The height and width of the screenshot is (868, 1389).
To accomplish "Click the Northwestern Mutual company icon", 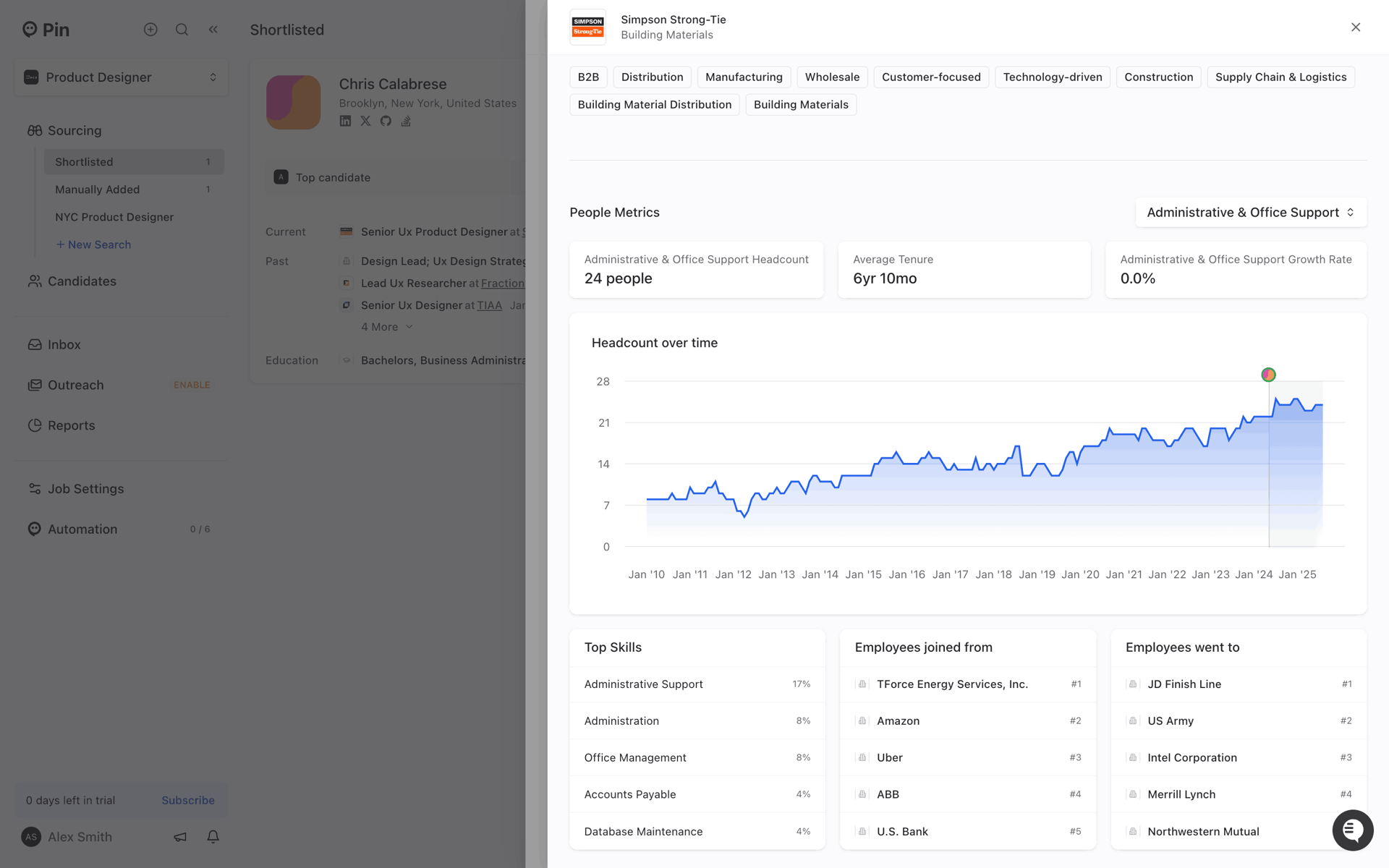I will point(1133,831).
